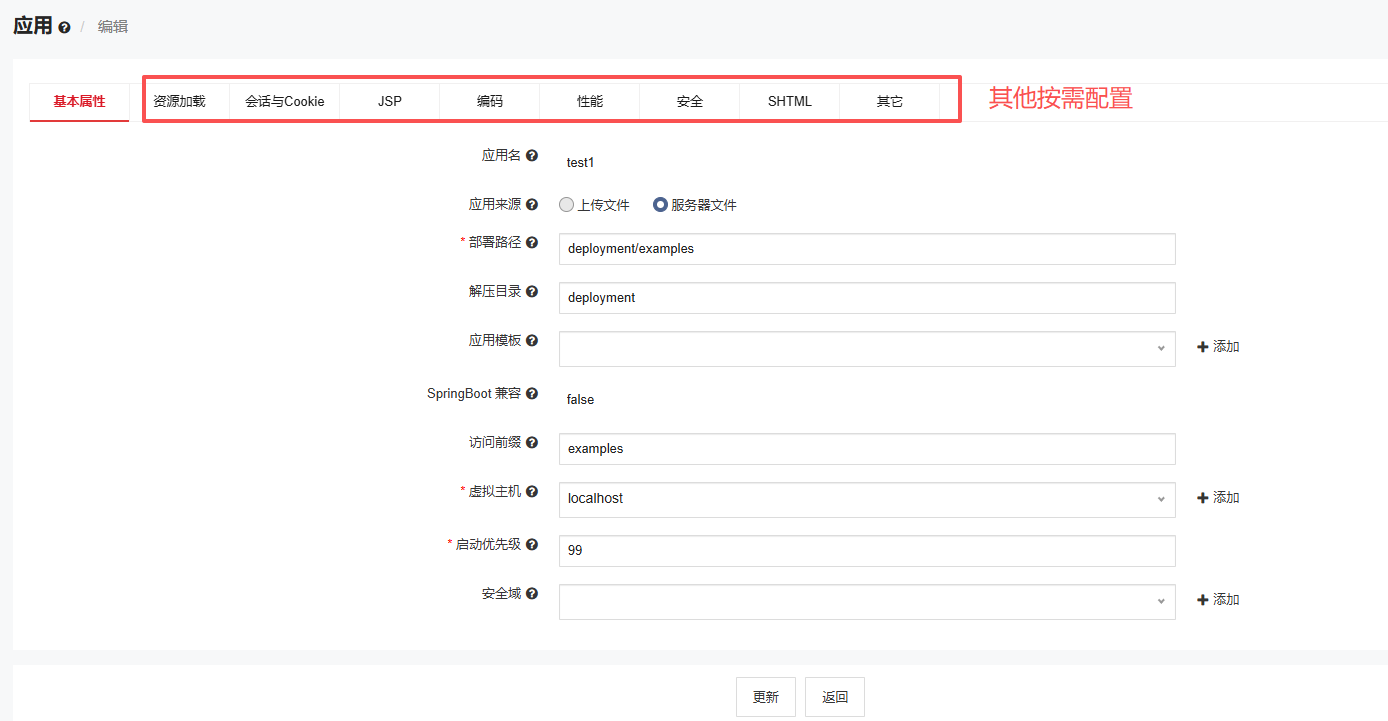Switch to the 其它 tab
The image size is (1388, 721).
click(890, 102)
